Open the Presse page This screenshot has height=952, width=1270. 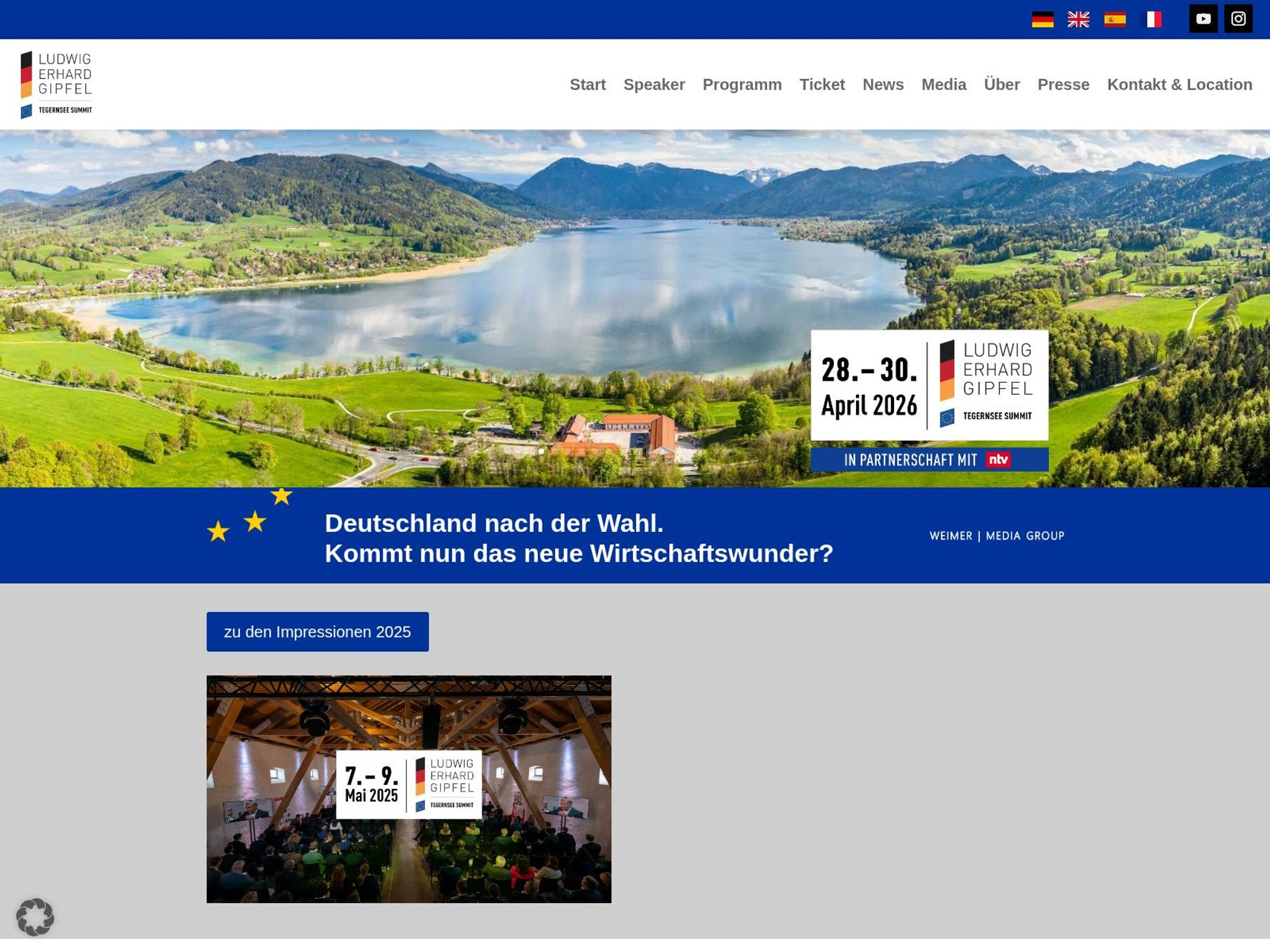coord(1063,84)
